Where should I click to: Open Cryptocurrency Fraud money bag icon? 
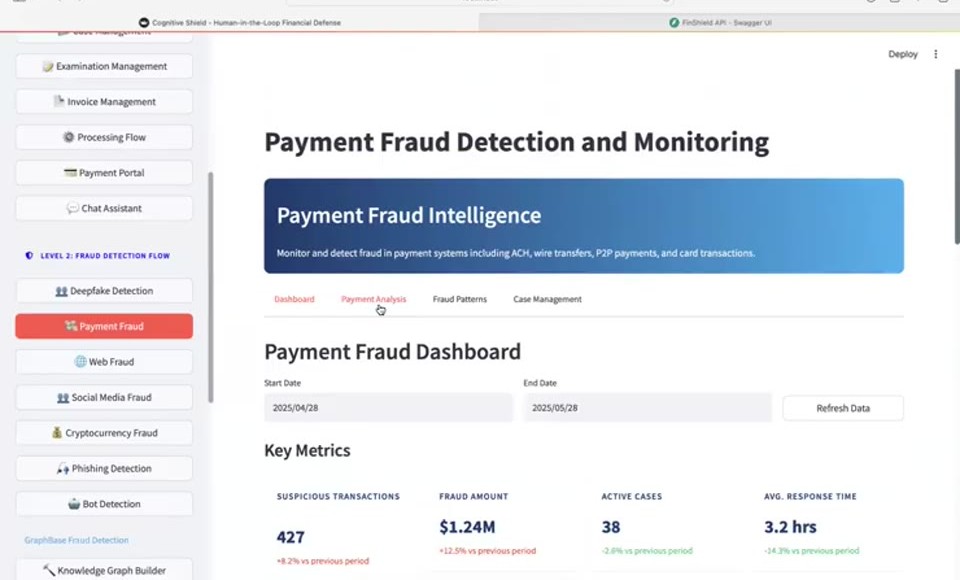coord(57,432)
